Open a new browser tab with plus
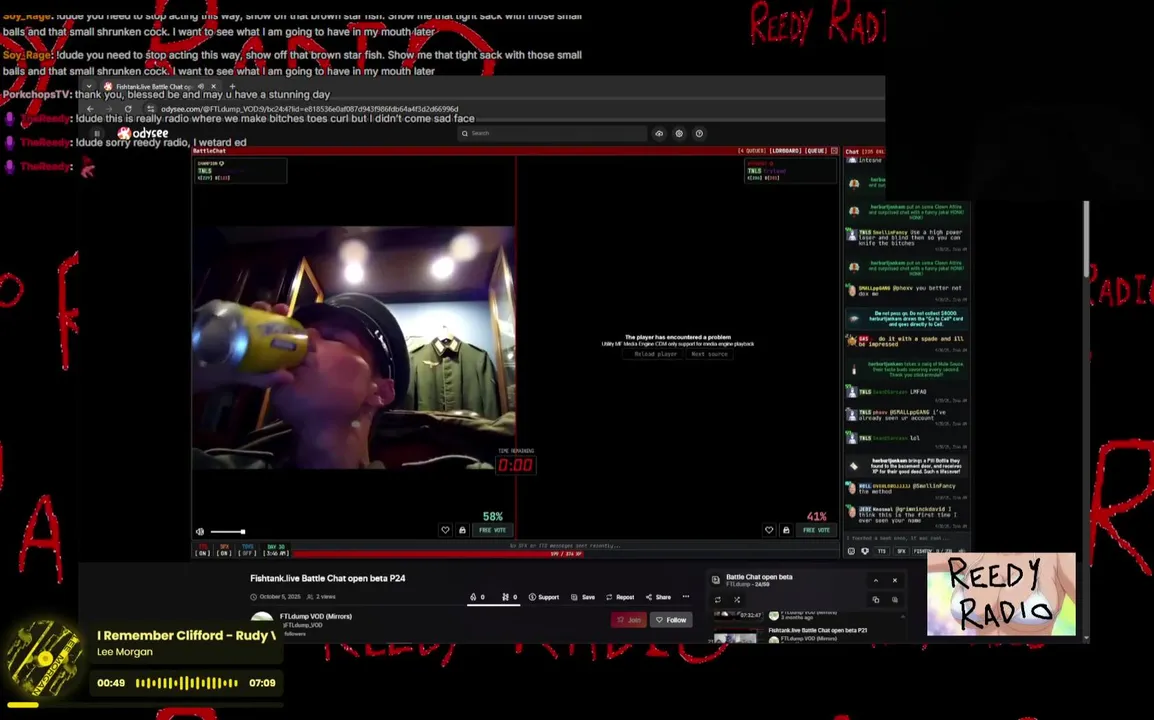Image resolution: width=1154 pixels, height=720 pixels. click(233, 87)
